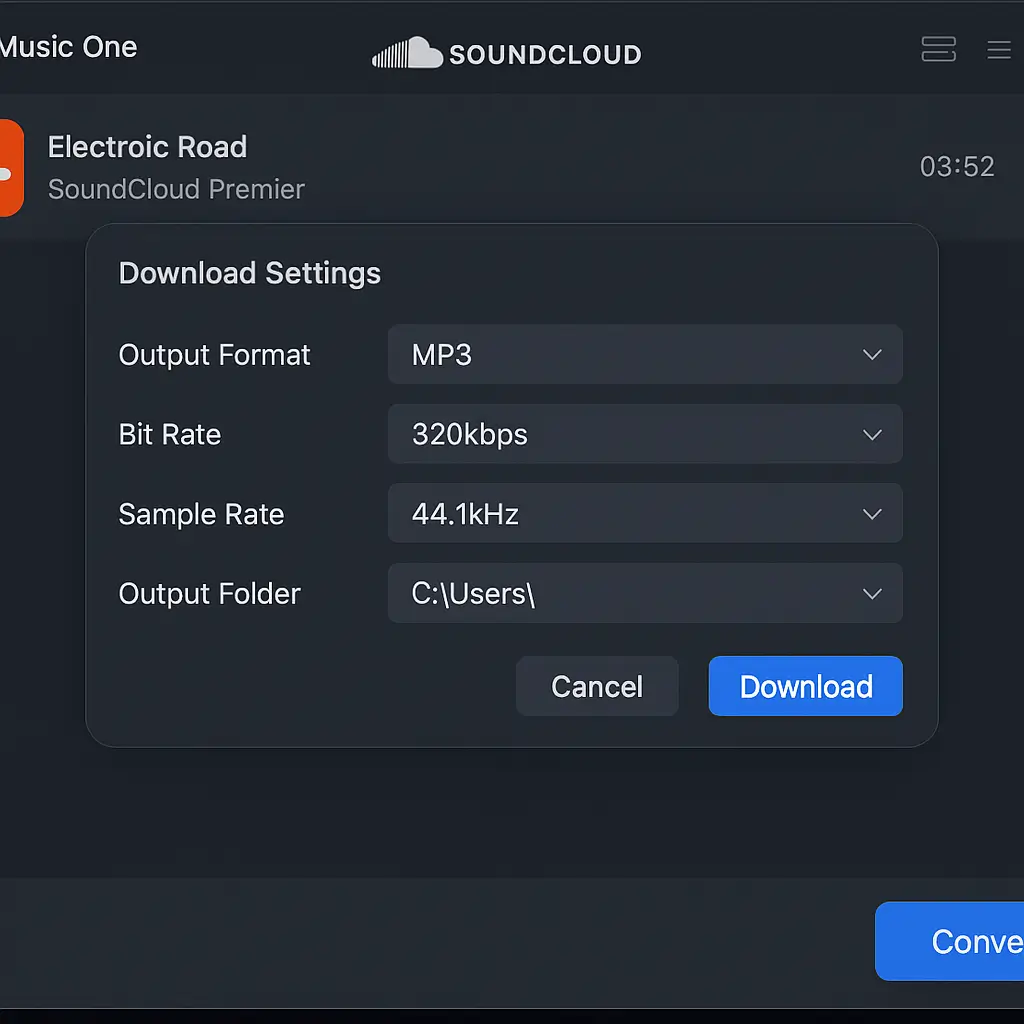Click the SoundCloud Premier subtitle
The image size is (1024, 1024).
175,189
